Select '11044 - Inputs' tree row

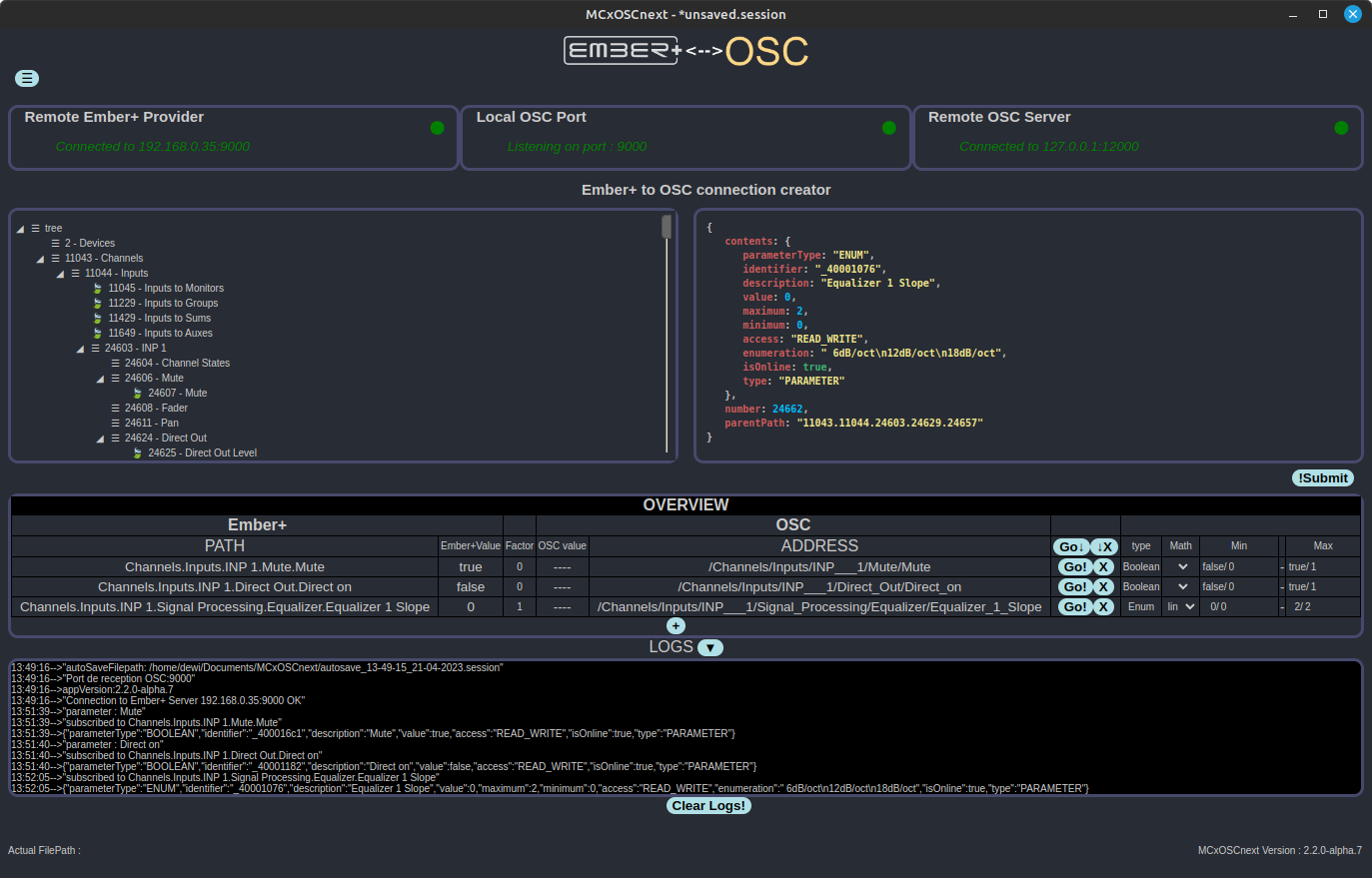(x=116, y=274)
